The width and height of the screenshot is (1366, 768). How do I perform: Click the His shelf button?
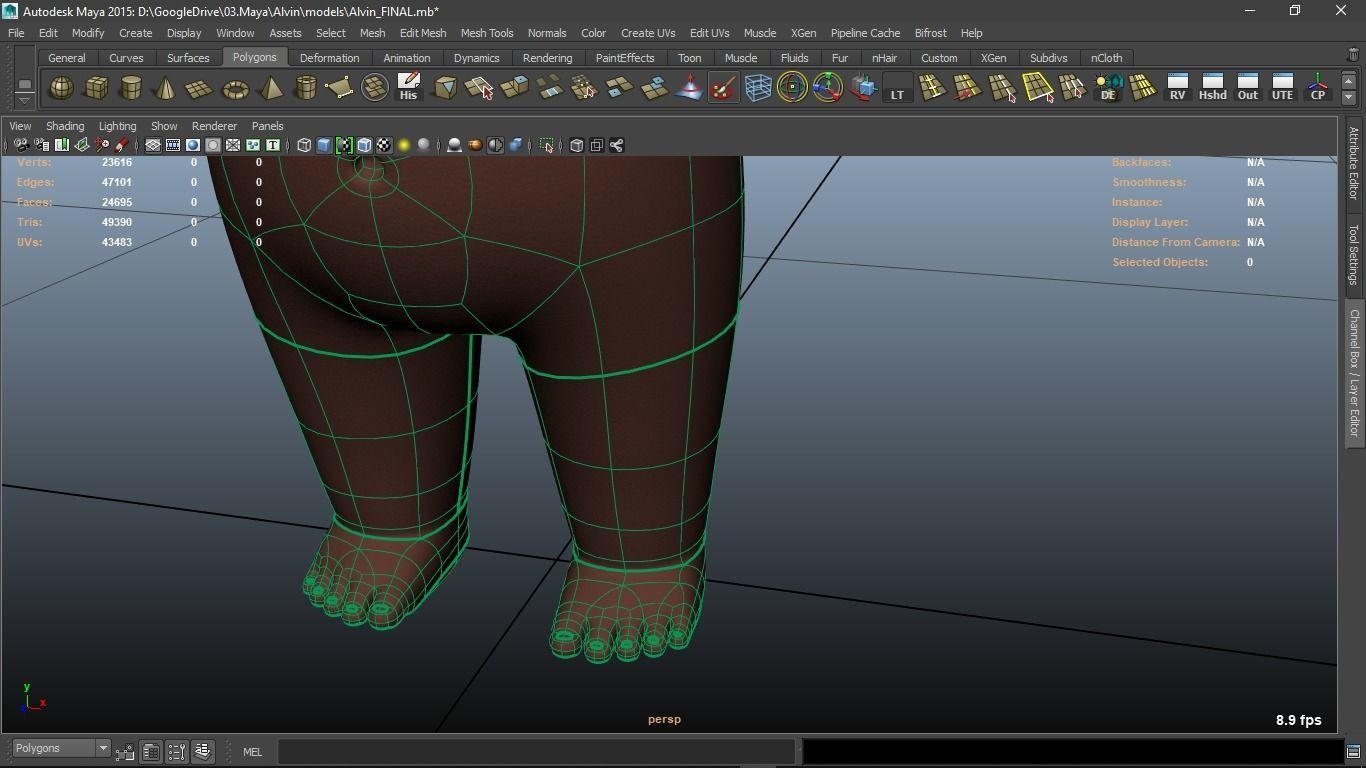tap(408, 88)
